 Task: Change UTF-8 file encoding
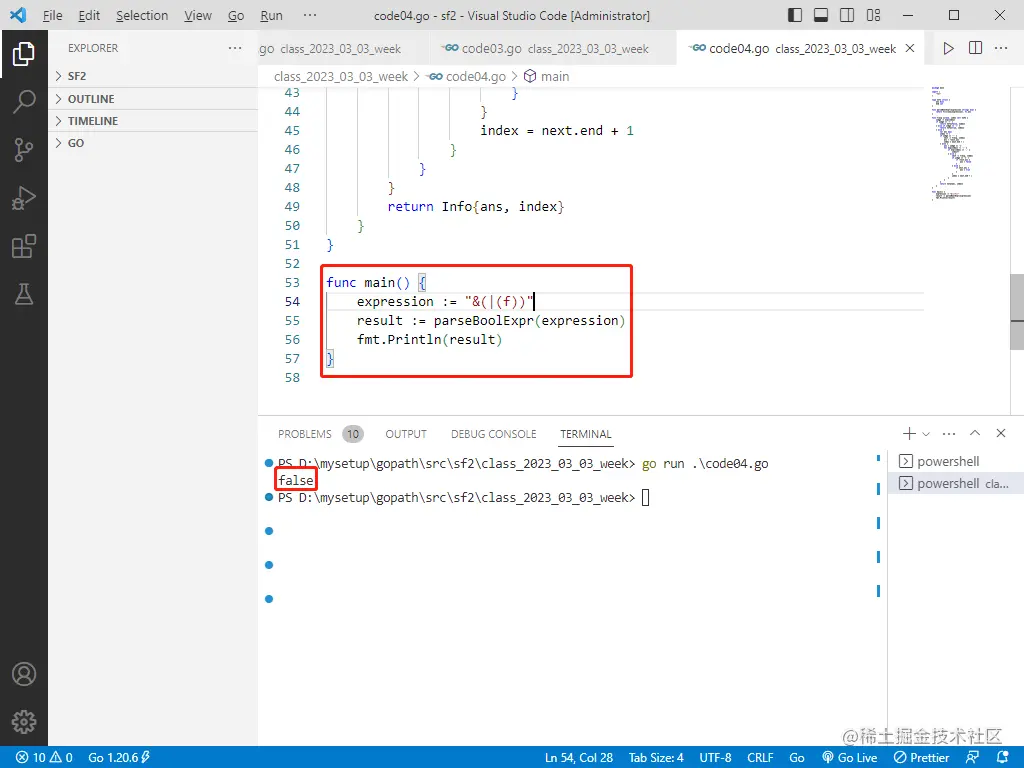(715, 758)
